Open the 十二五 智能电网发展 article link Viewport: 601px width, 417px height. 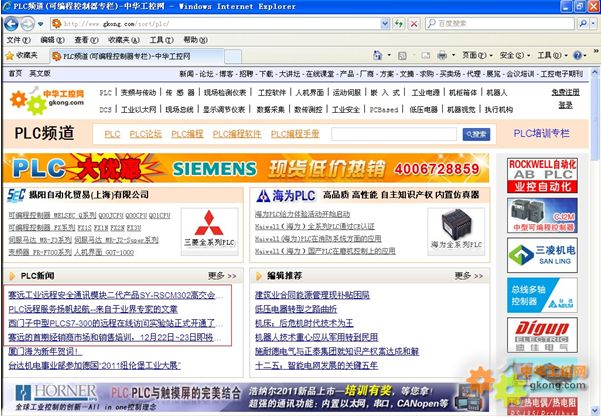point(316,366)
